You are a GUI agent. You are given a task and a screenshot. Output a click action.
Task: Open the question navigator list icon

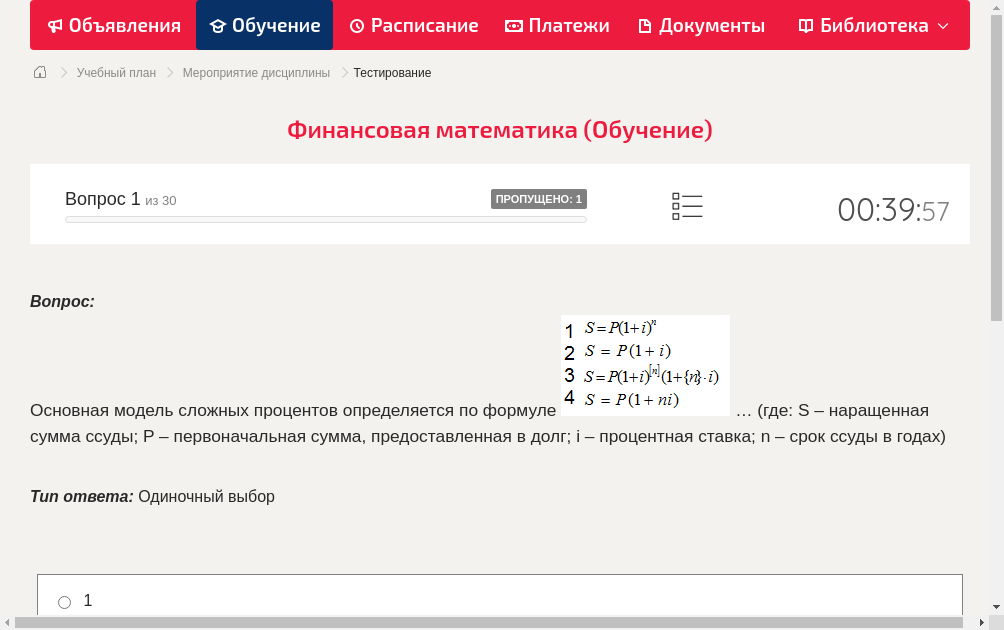coord(687,206)
